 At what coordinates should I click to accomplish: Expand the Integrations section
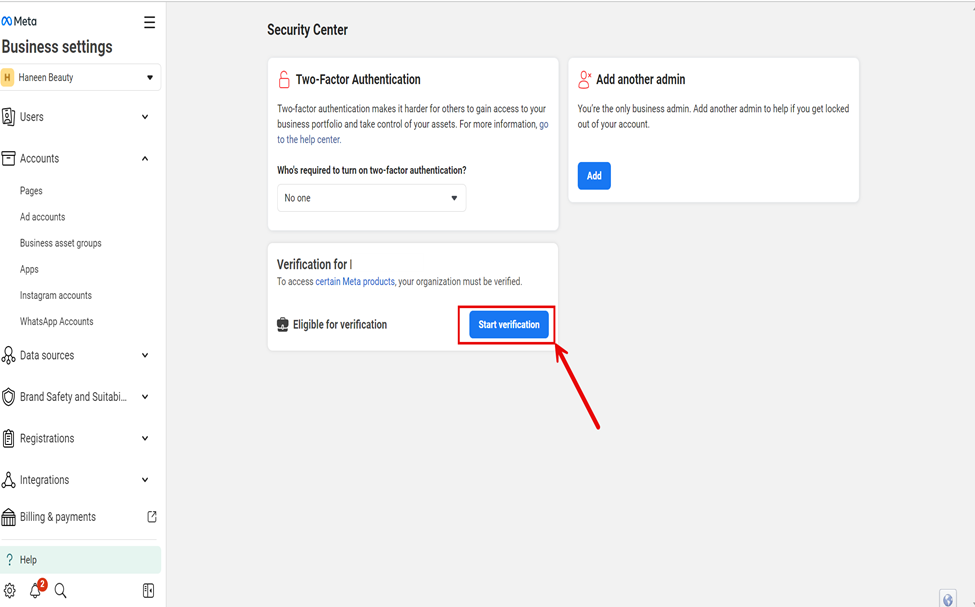pyautogui.click(x=145, y=479)
